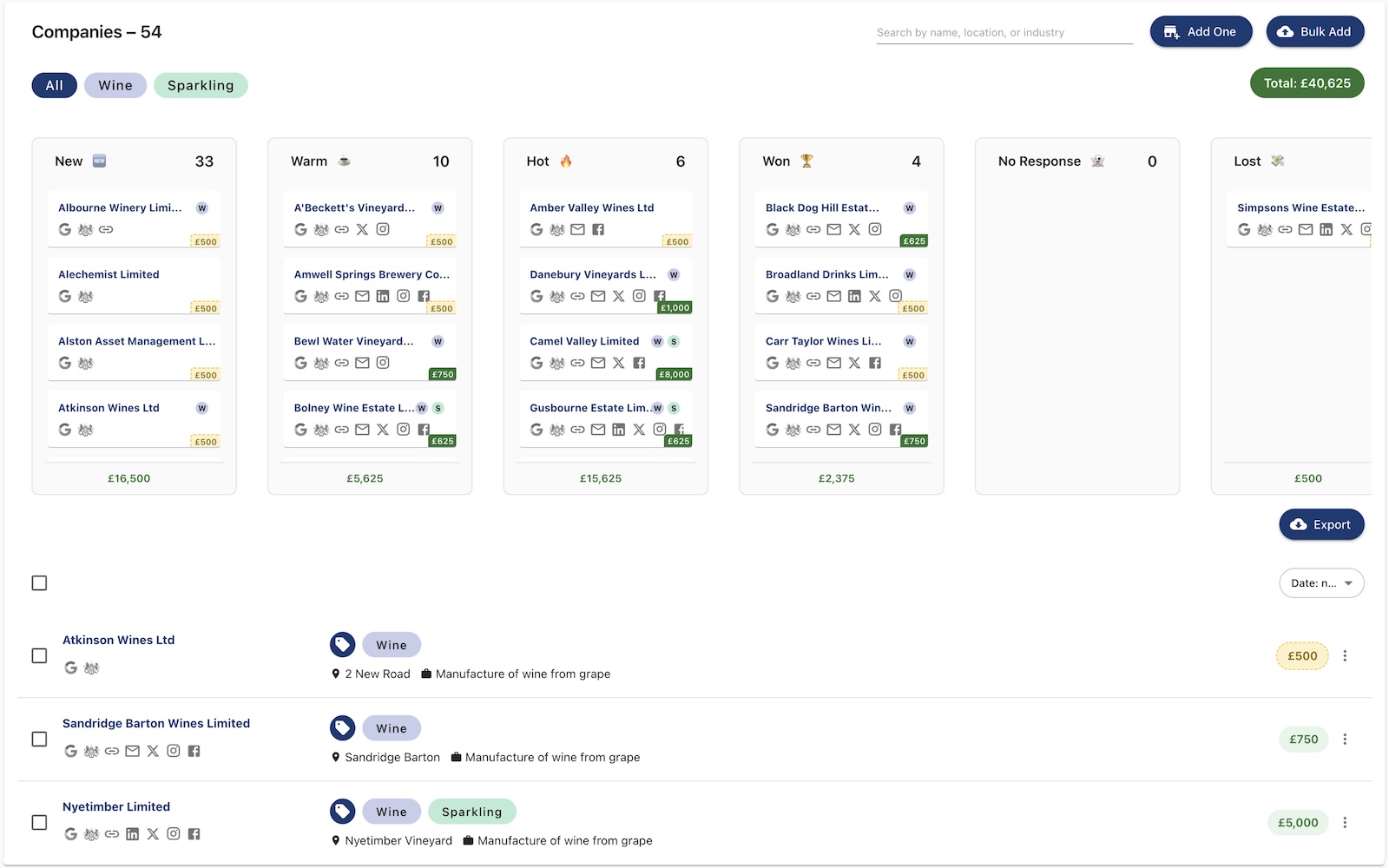The height and width of the screenshot is (868, 1389).
Task: Select the All filter chip
Action: 55,85
